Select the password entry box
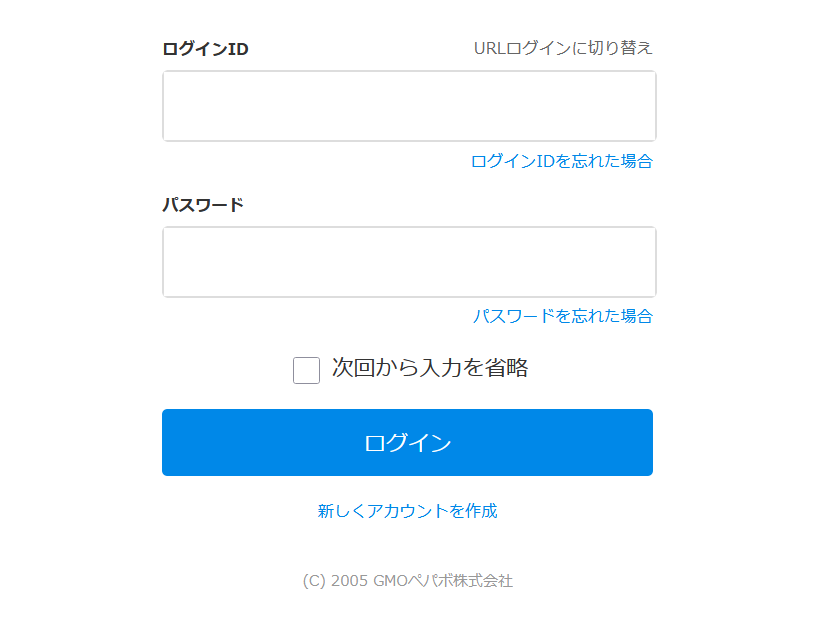 [409, 262]
